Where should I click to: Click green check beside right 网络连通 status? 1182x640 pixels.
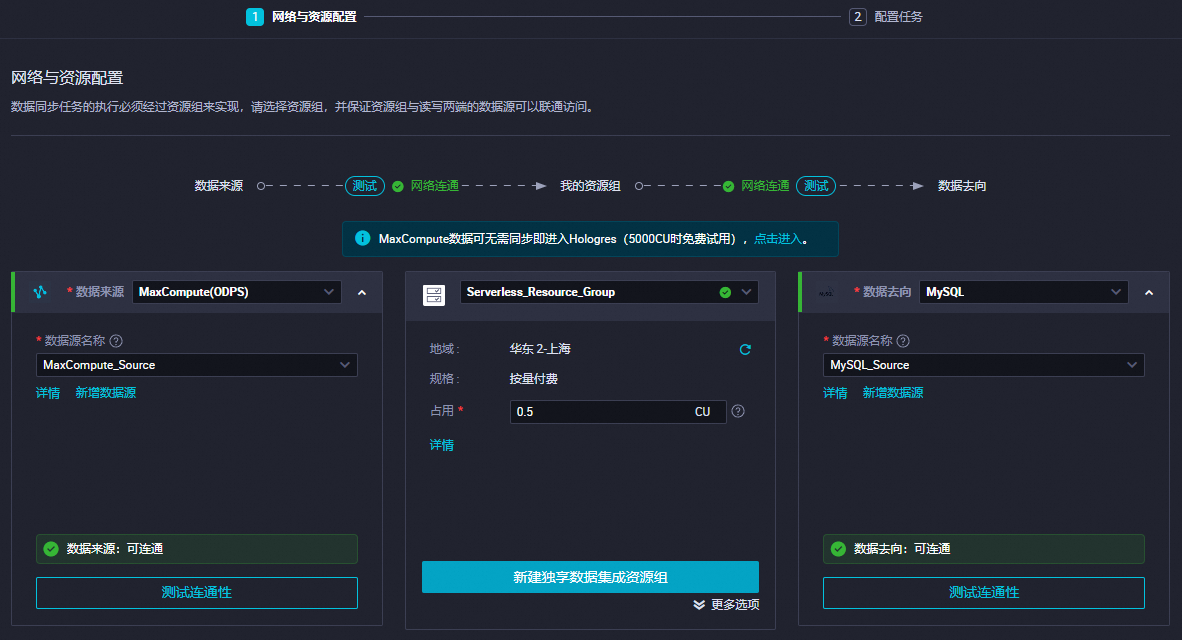tap(728, 186)
